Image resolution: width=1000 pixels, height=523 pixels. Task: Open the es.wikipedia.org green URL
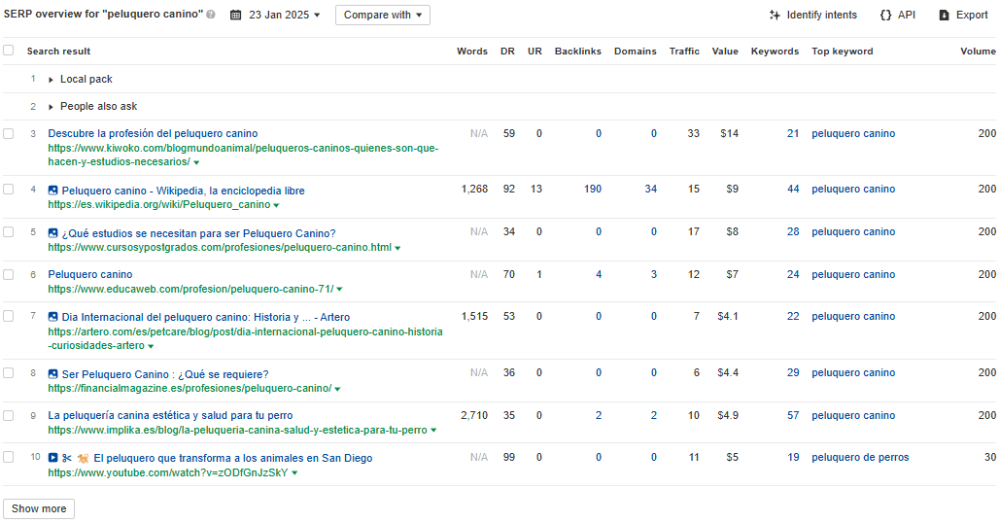click(x=159, y=204)
